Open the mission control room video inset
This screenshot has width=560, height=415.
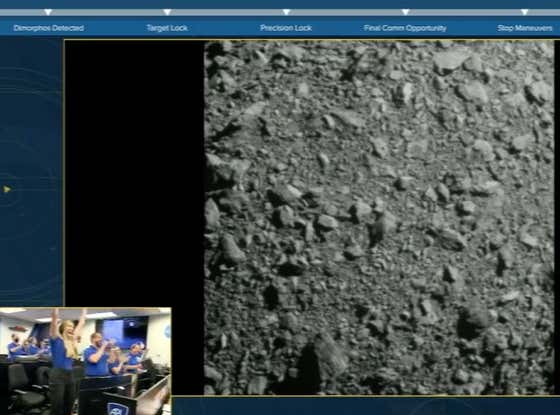85,361
